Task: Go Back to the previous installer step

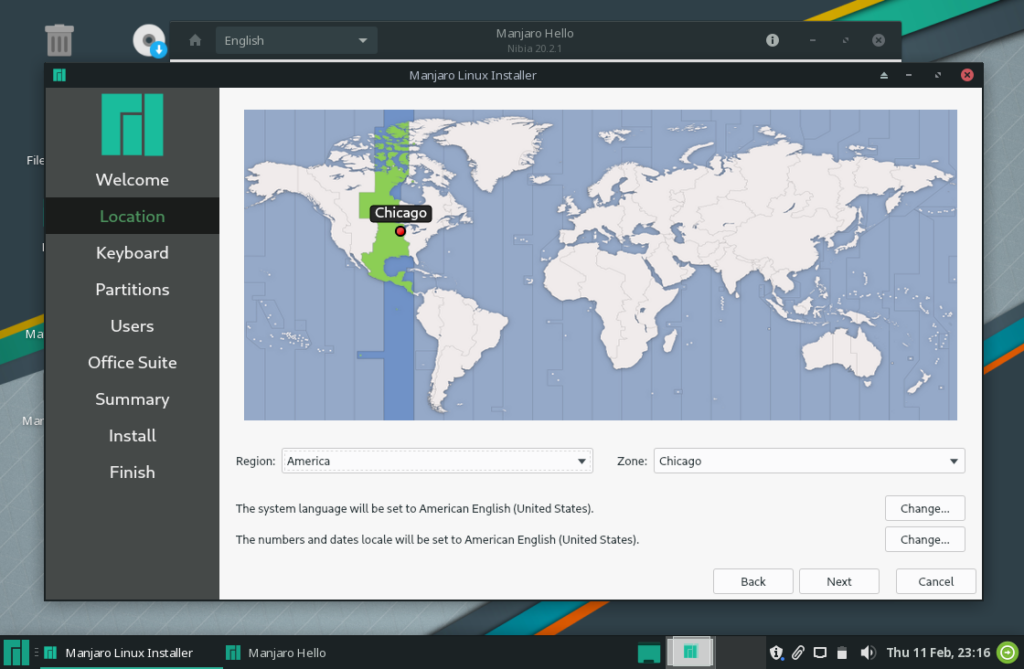Action: pos(753,581)
